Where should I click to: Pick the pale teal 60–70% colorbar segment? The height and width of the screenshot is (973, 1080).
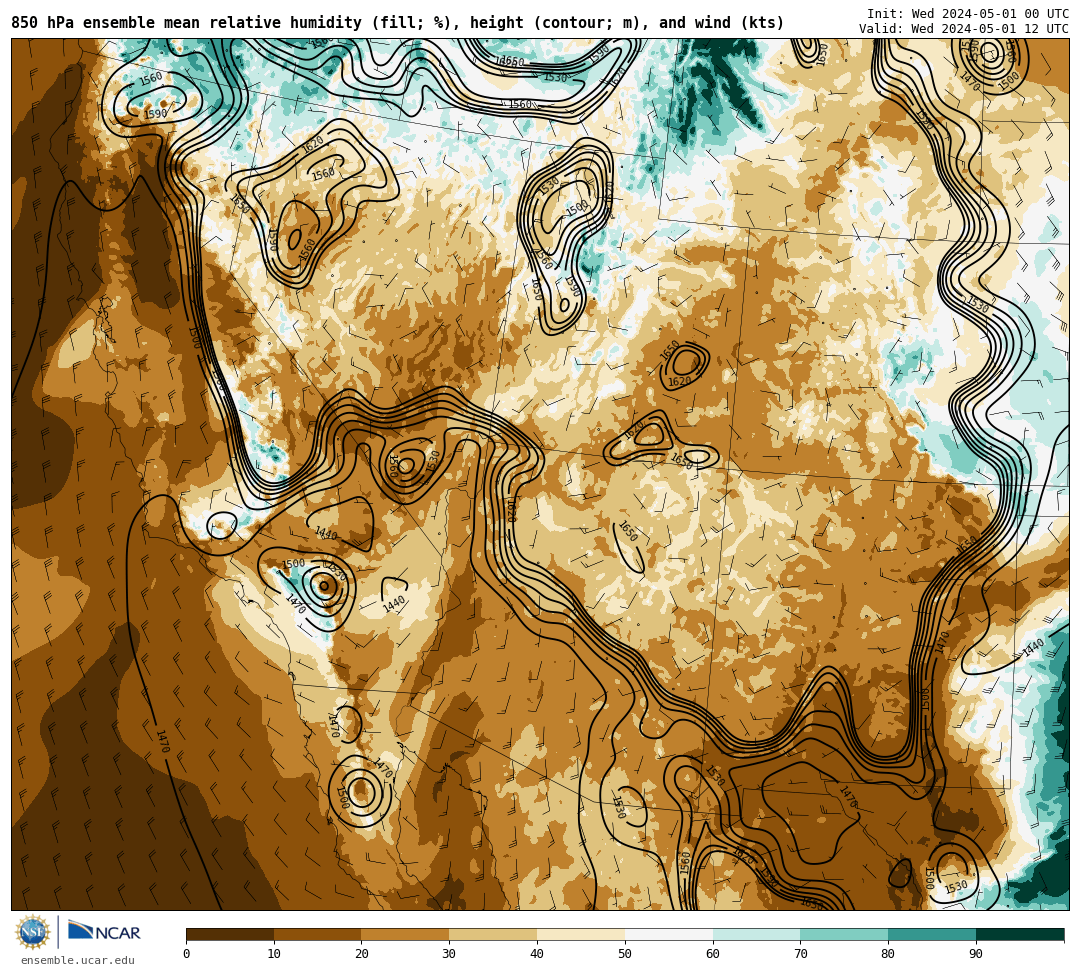(757, 934)
